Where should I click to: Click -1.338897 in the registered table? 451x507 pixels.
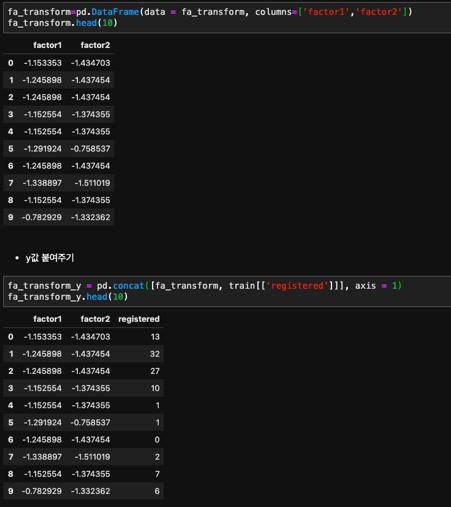[x=42, y=457]
